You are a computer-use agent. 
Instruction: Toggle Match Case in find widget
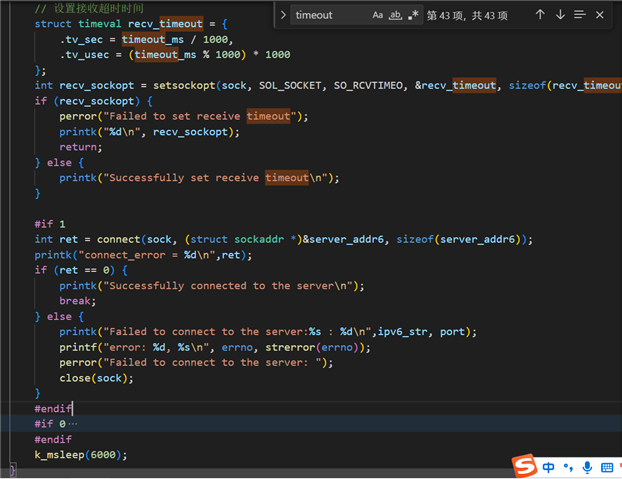coord(378,15)
